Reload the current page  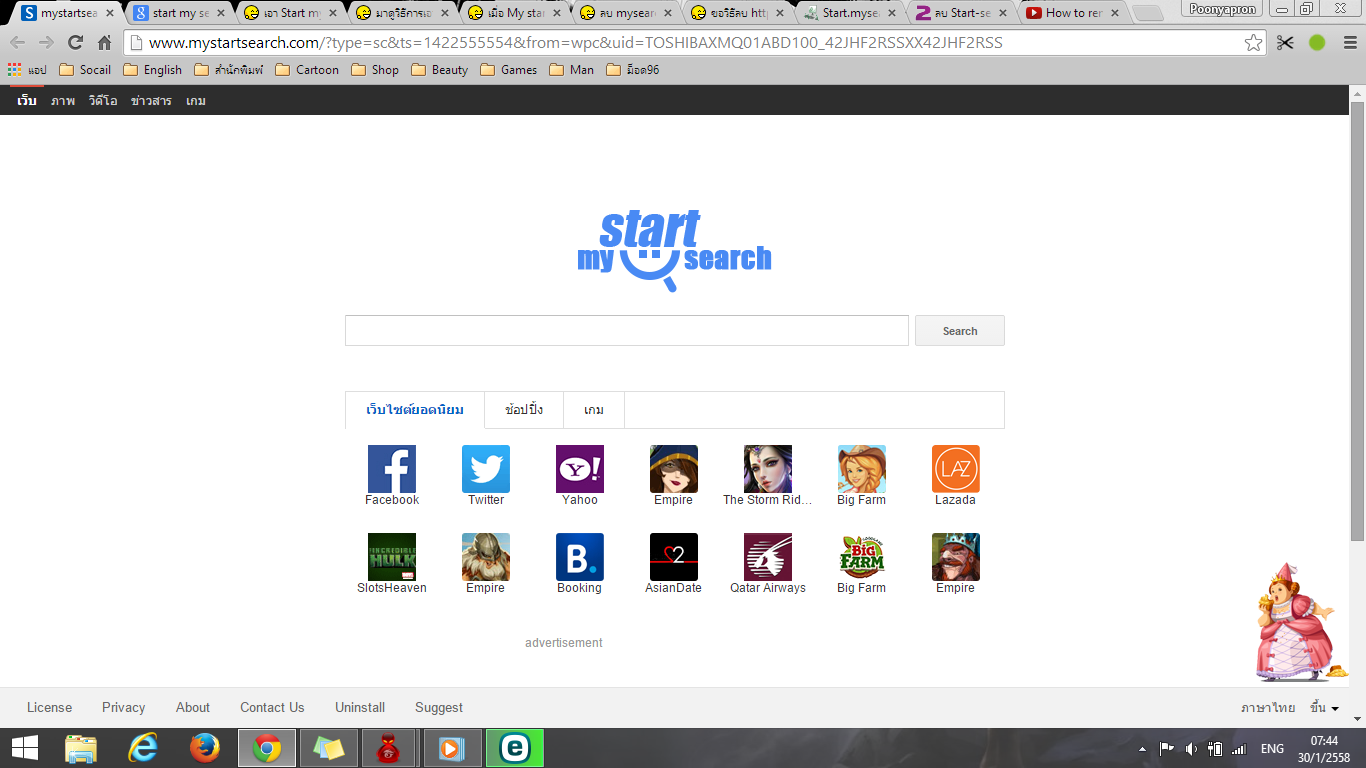(x=75, y=43)
